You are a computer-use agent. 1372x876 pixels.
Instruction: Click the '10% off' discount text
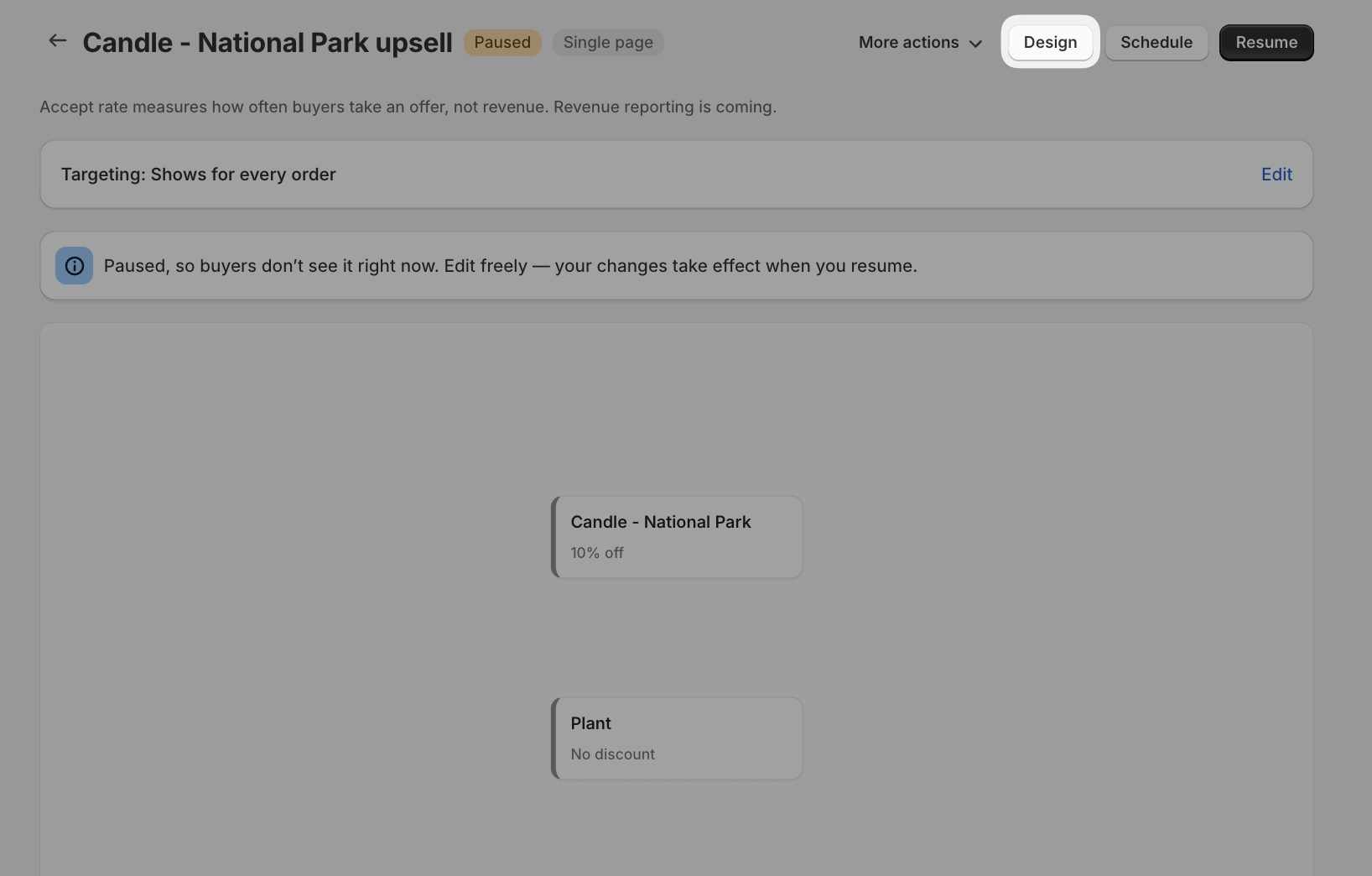click(597, 553)
